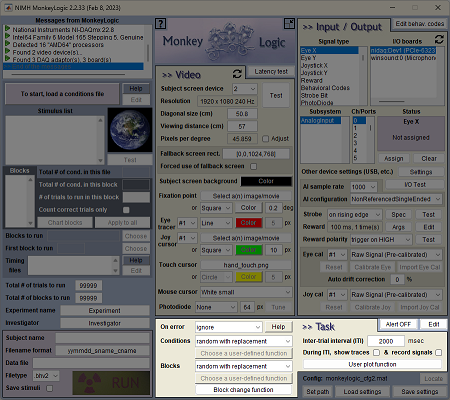The width and height of the screenshot is (450, 400).
Task: Open AI sample rate 1000 dropdown
Action: pyautogui.click(x=364, y=187)
